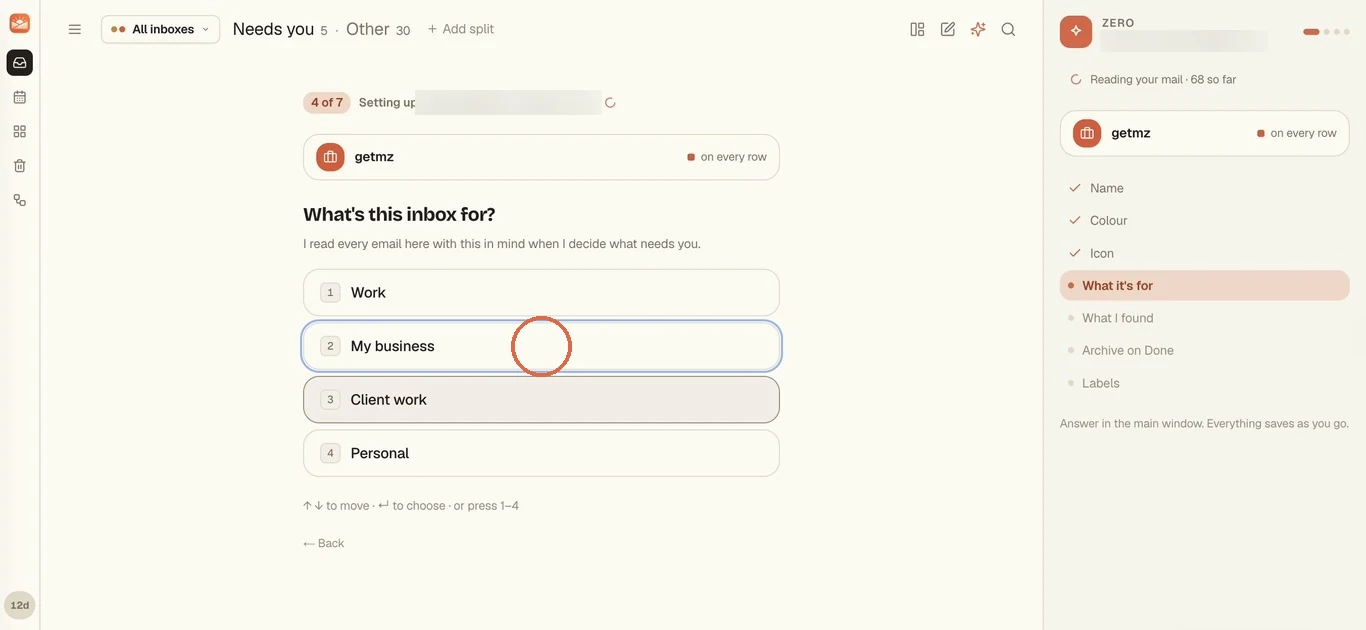The width and height of the screenshot is (1366, 630).
Task: Go to the Name step
Action: (1204, 188)
